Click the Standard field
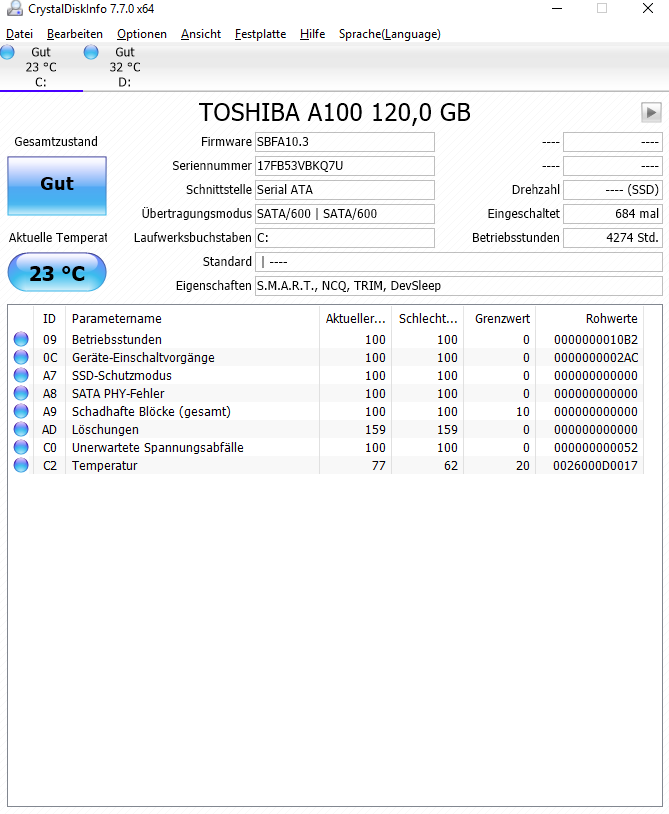669x814 pixels. point(459,262)
